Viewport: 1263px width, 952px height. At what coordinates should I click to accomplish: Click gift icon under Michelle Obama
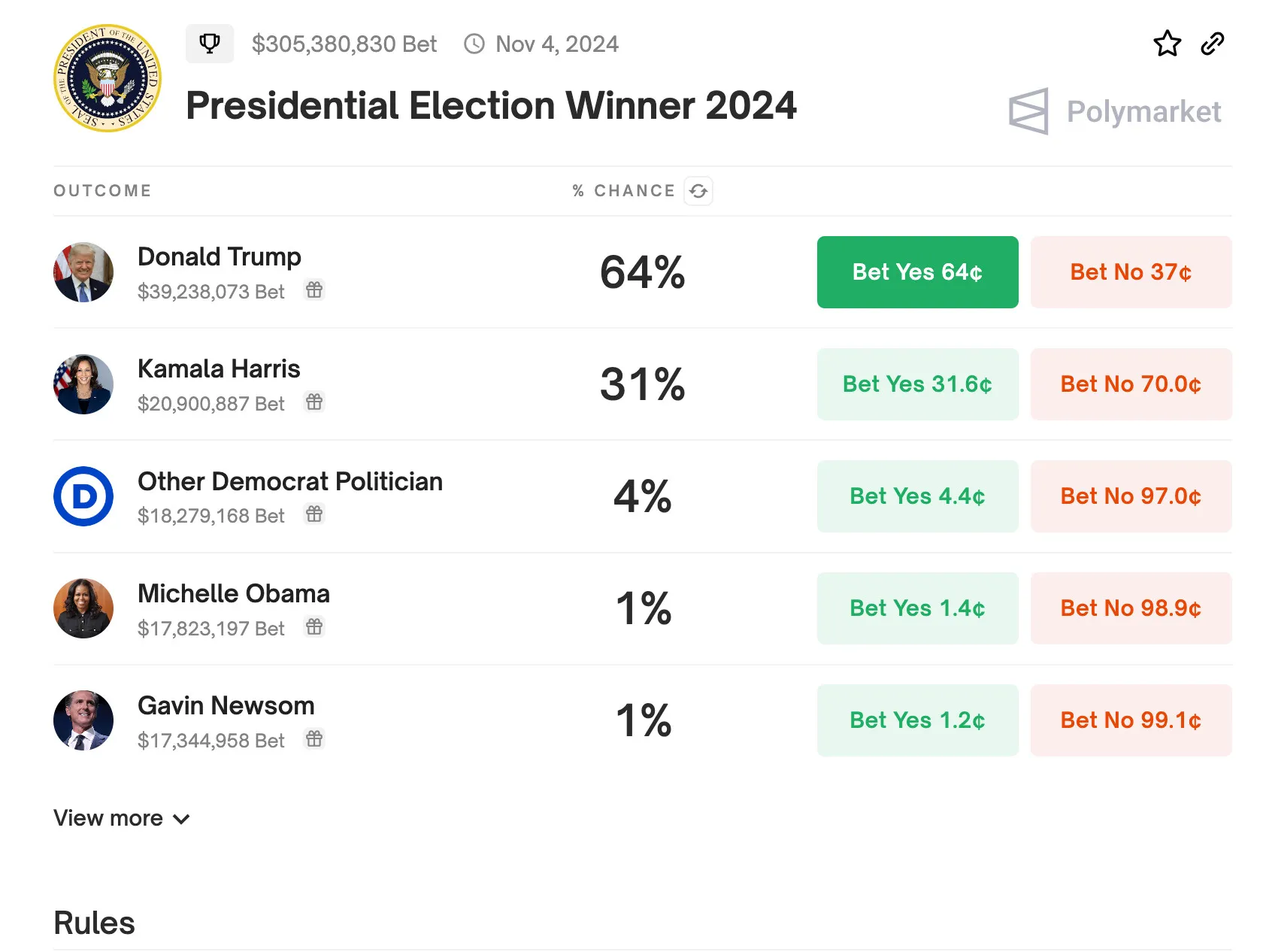[314, 626]
